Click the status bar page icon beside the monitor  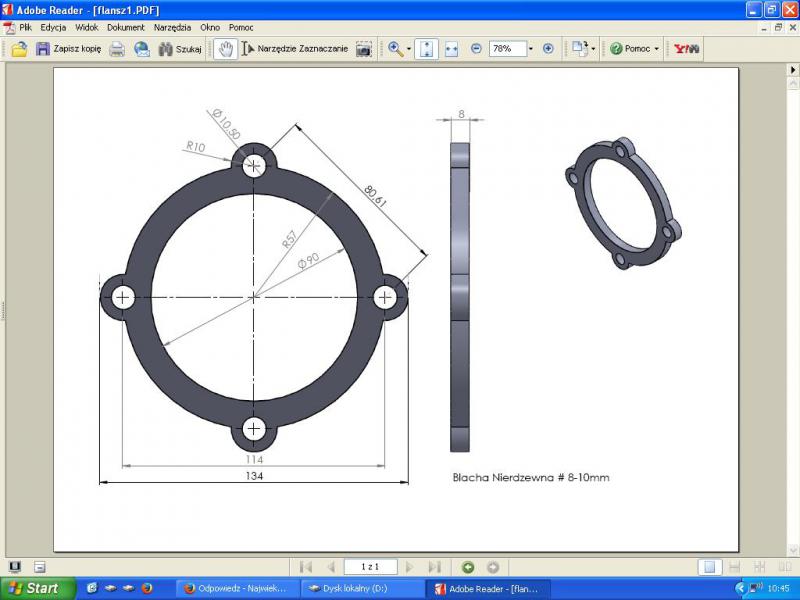40,567
